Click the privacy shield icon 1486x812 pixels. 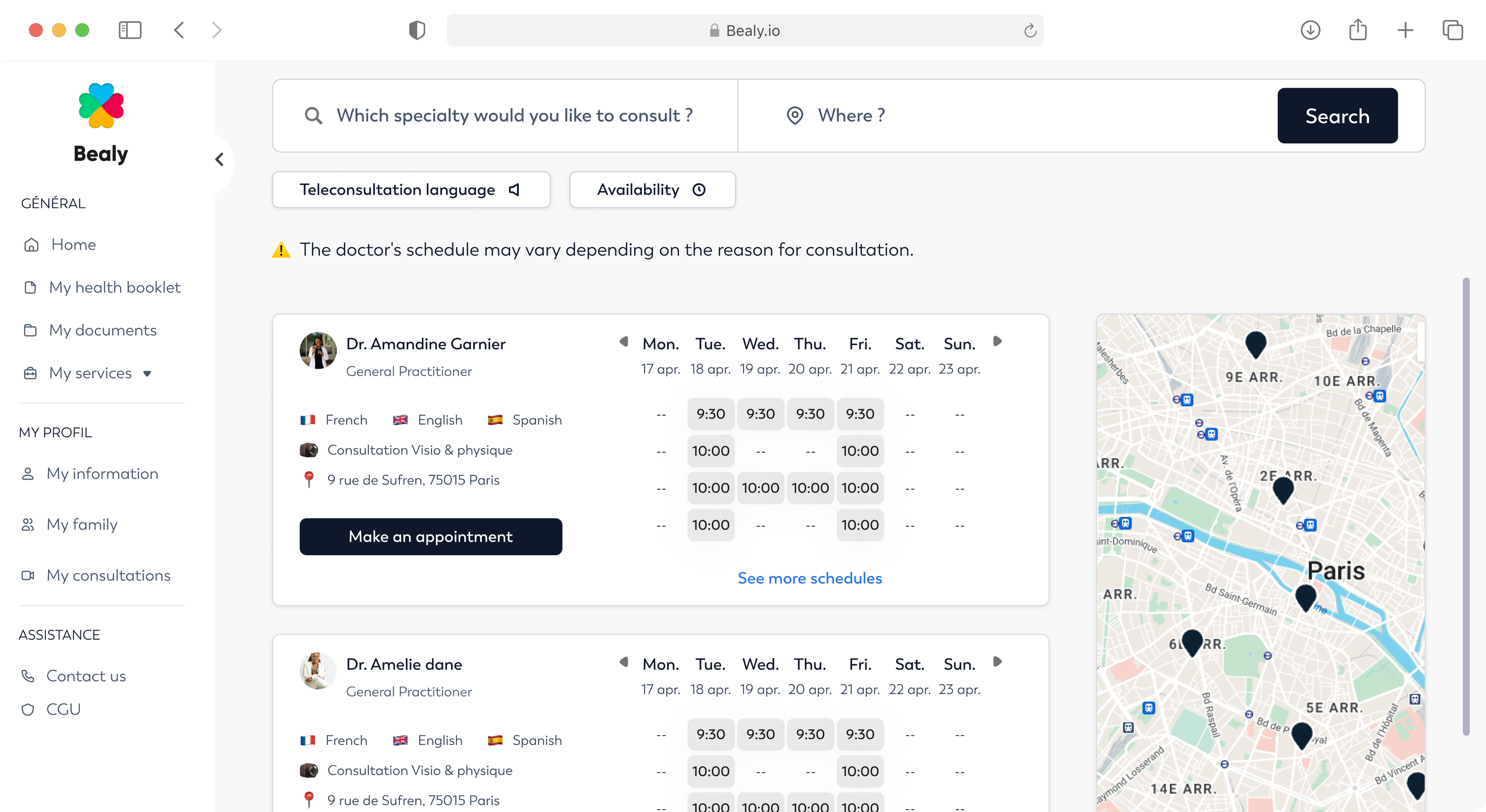[416, 30]
